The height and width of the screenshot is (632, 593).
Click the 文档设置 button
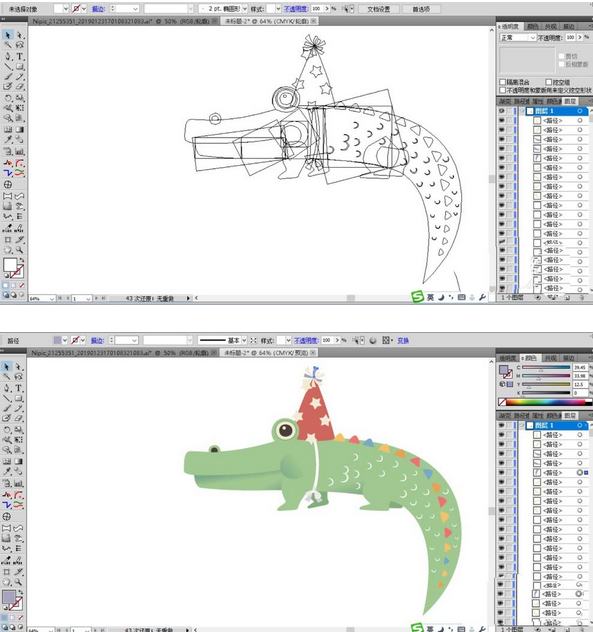[x=378, y=9]
